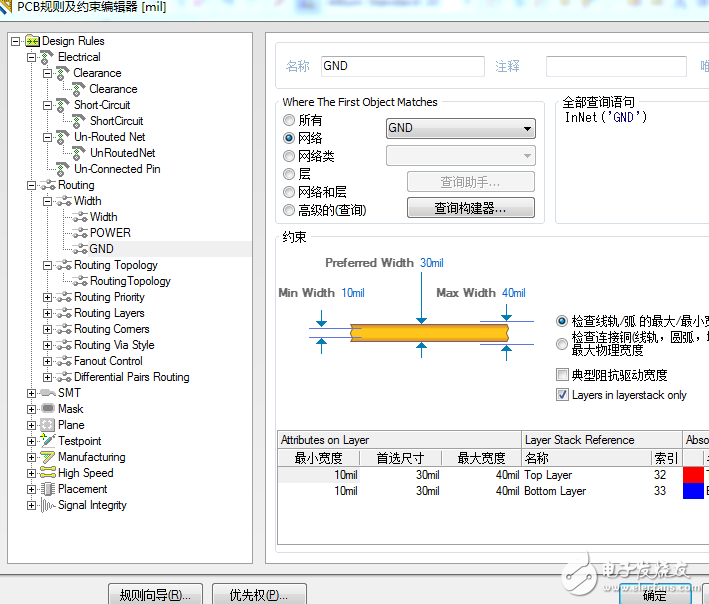Image resolution: width=709 pixels, height=604 pixels.
Task: Uncheck Layers in layerstack only
Action: click(562, 395)
